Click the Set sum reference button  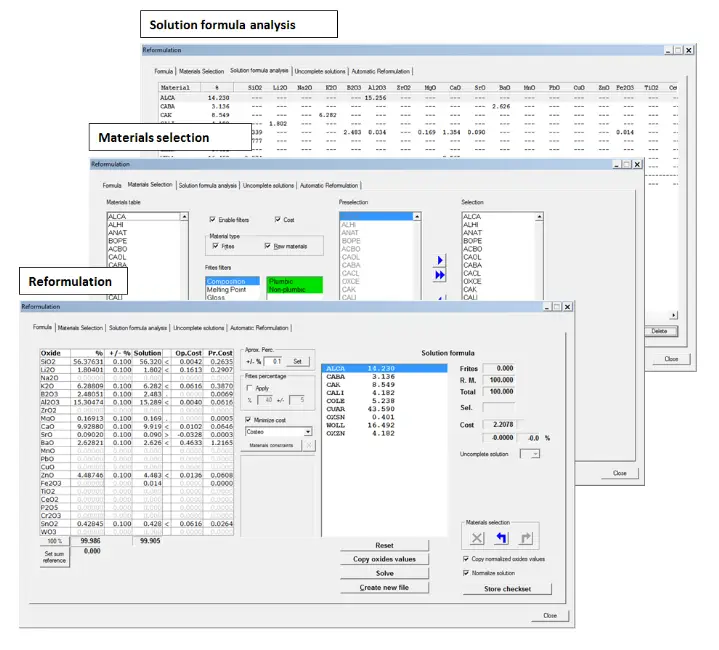coord(54,557)
